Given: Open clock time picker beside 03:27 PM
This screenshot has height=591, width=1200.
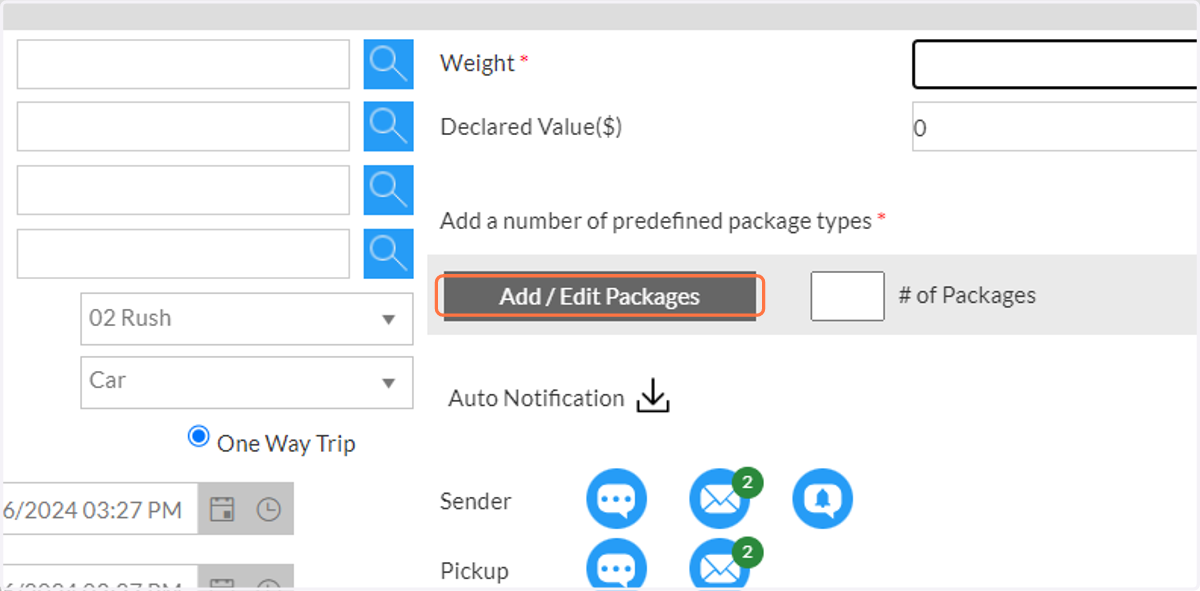Looking at the screenshot, I should coord(268,509).
